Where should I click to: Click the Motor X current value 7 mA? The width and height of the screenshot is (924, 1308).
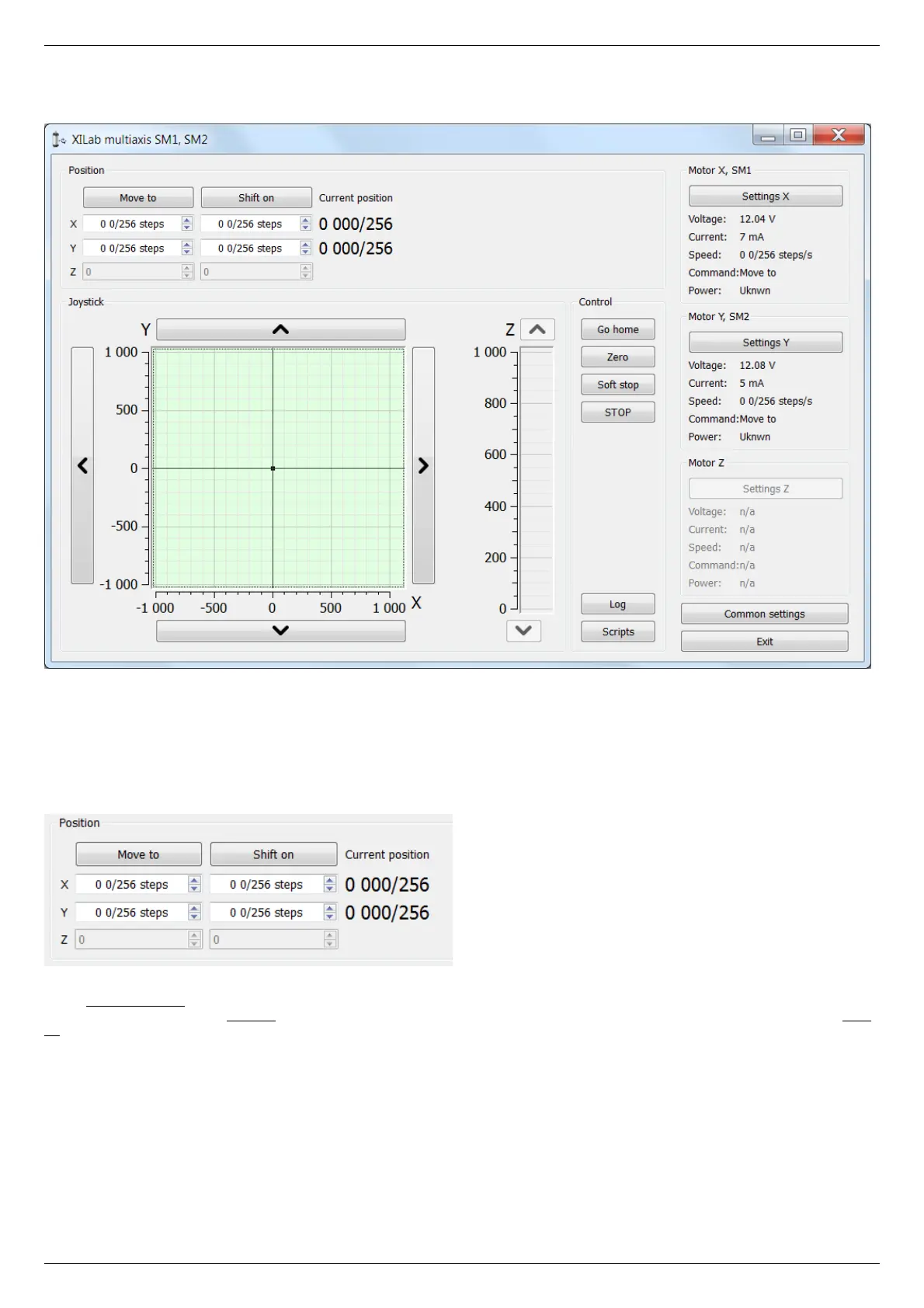(752, 237)
